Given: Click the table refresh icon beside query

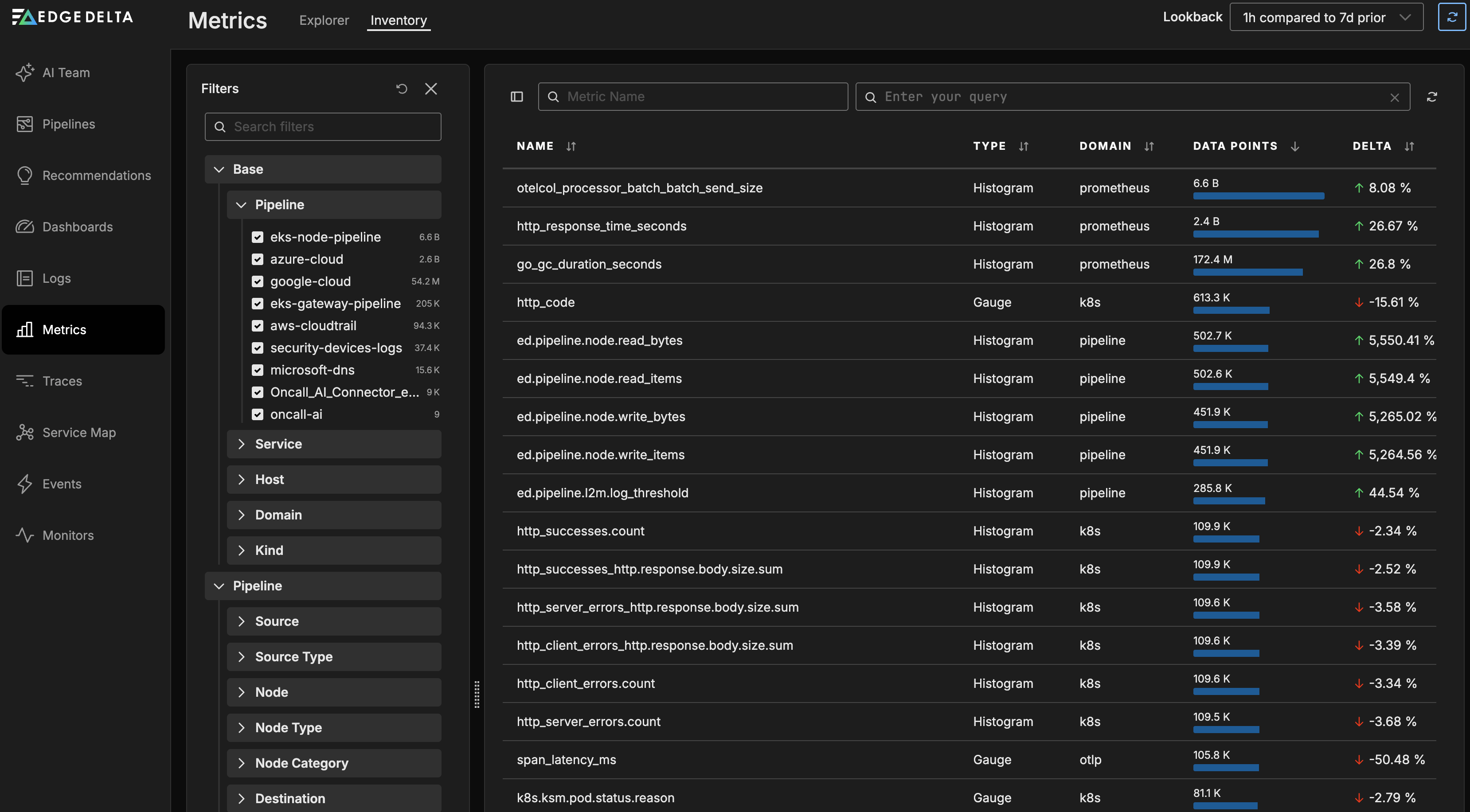Looking at the screenshot, I should (x=1432, y=97).
